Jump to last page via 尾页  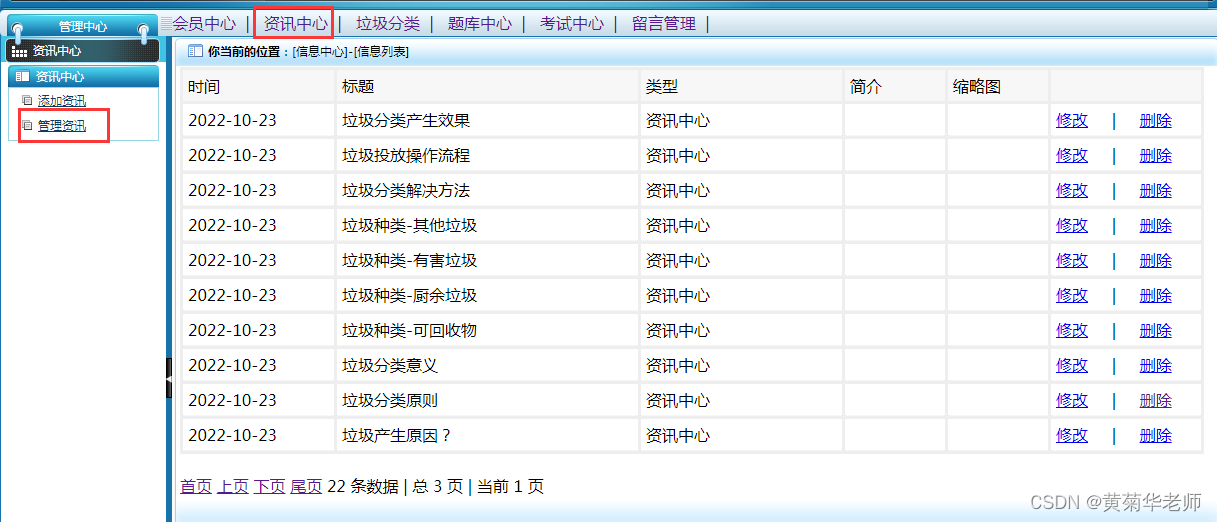pyautogui.click(x=306, y=487)
